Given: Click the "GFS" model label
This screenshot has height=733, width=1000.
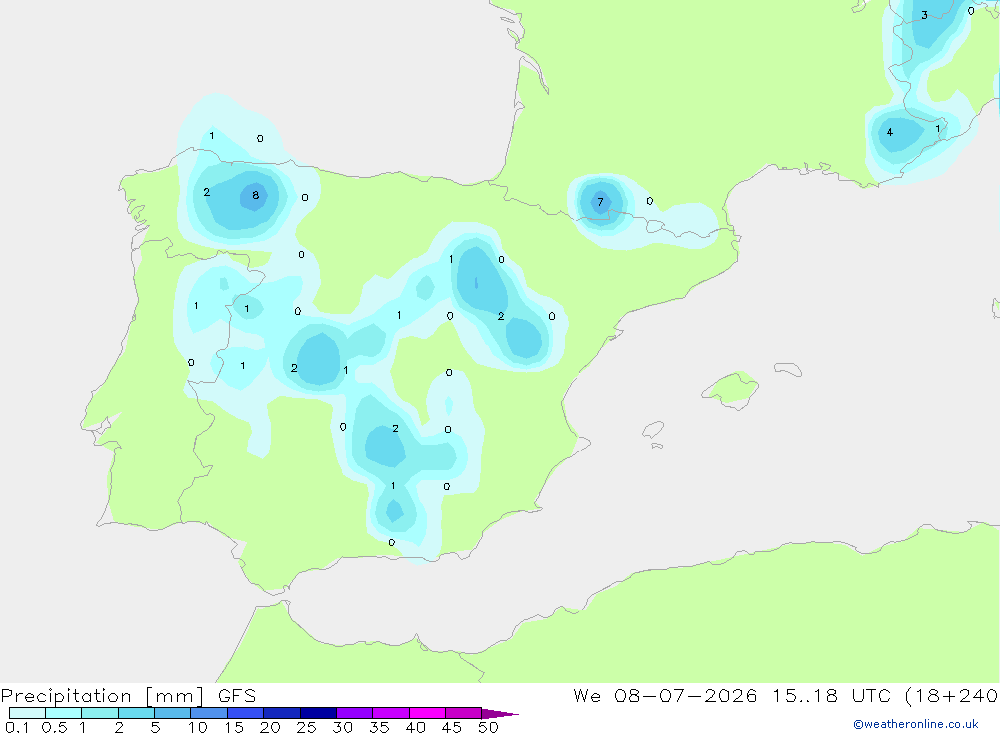Looking at the screenshot, I should pyautogui.click(x=237, y=696).
